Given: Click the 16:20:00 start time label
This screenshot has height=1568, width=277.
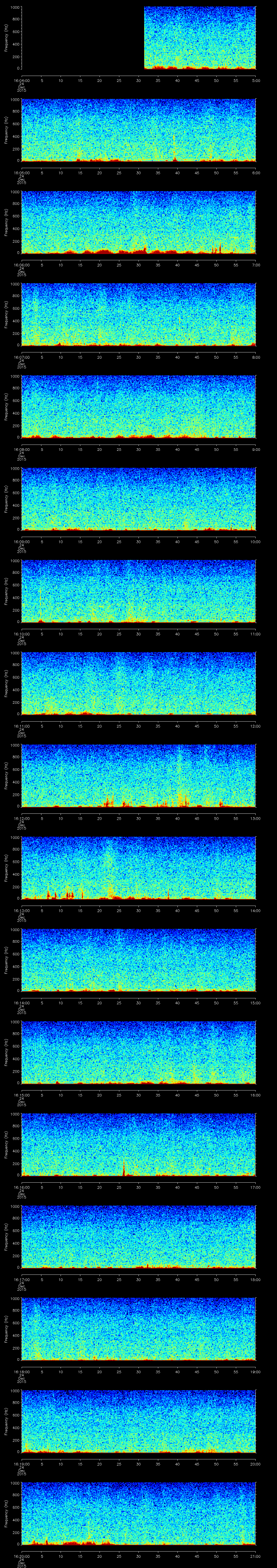Looking at the screenshot, I should 21,1556.
